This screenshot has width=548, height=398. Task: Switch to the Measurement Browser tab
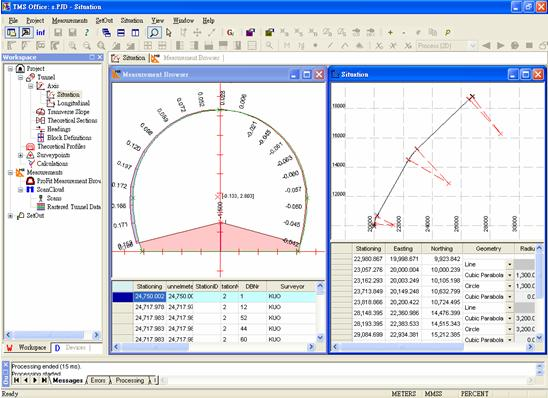pyautogui.click(x=187, y=58)
